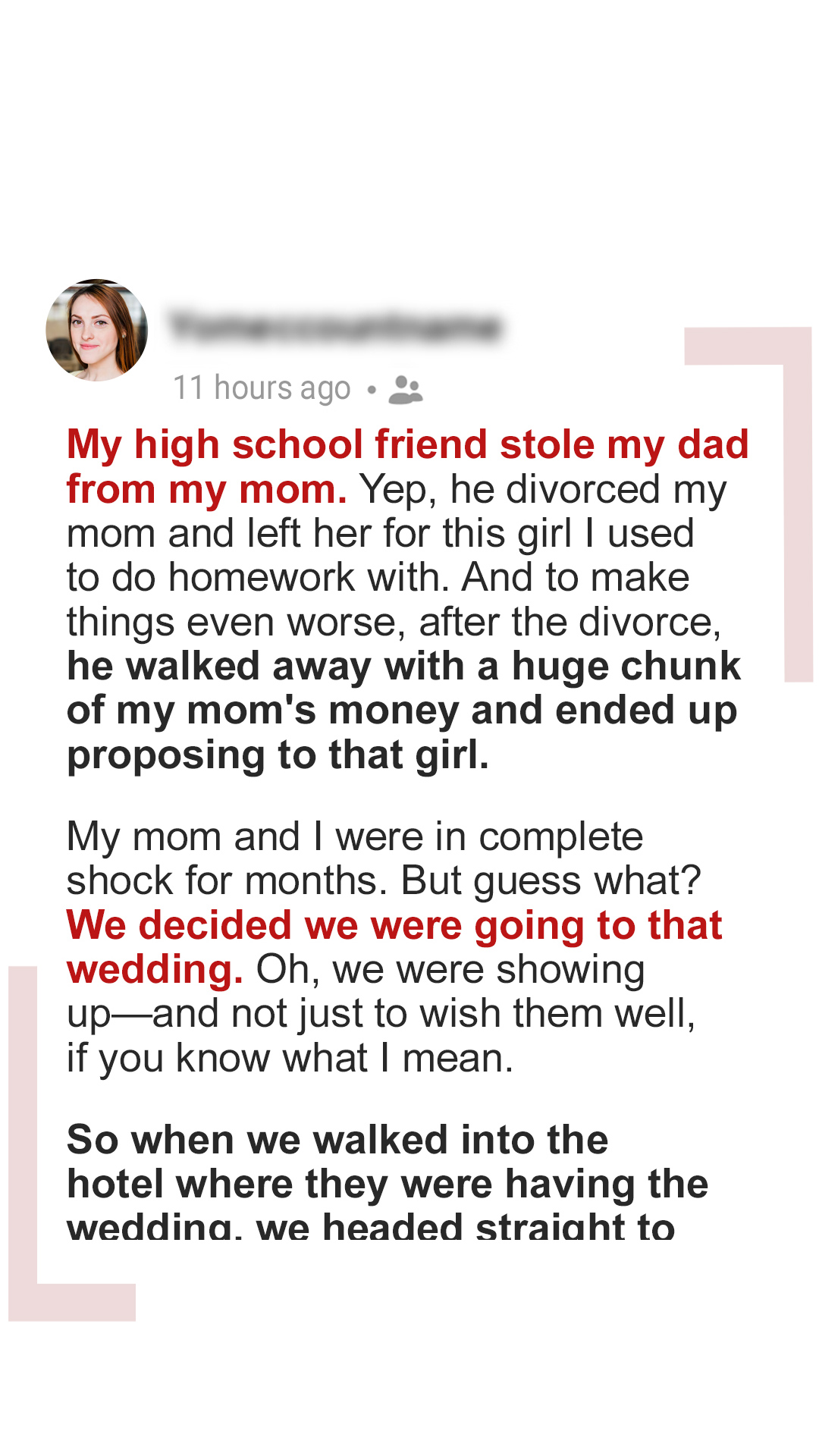Open the blurred account name link
Image resolution: width=819 pixels, height=1456 pixels.
(x=334, y=327)
